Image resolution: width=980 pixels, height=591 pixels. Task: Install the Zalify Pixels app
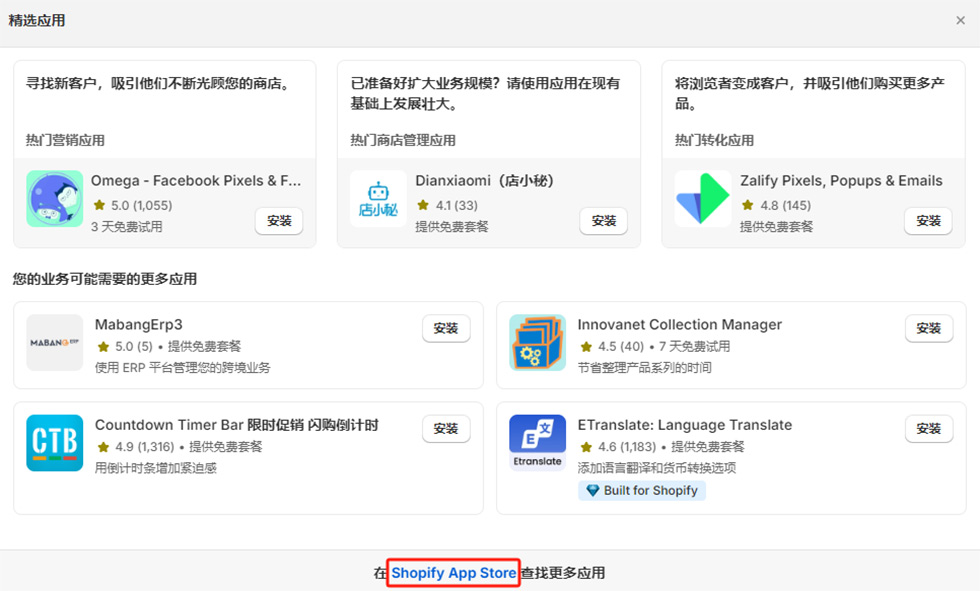(x=928, y=221)
